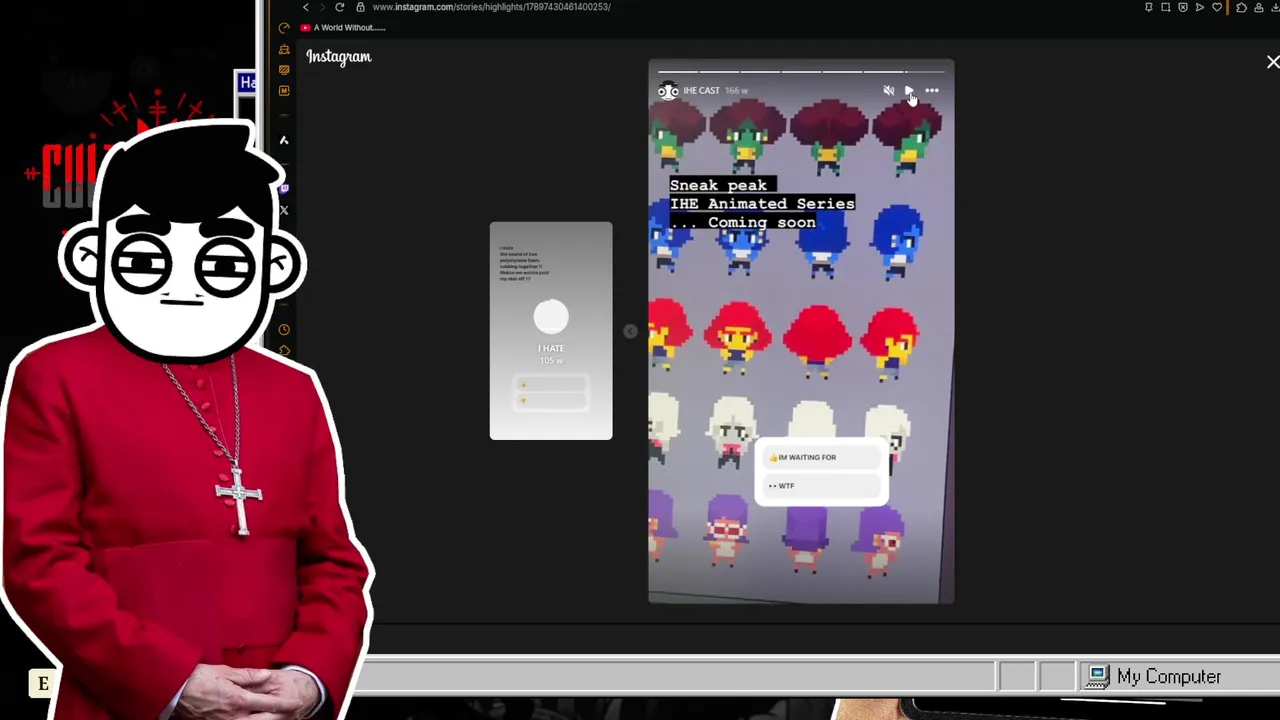The width and height of the screenshot is (1280, 720).
Task: Open the IHE CAST username link
Action: tap(701, 91)
